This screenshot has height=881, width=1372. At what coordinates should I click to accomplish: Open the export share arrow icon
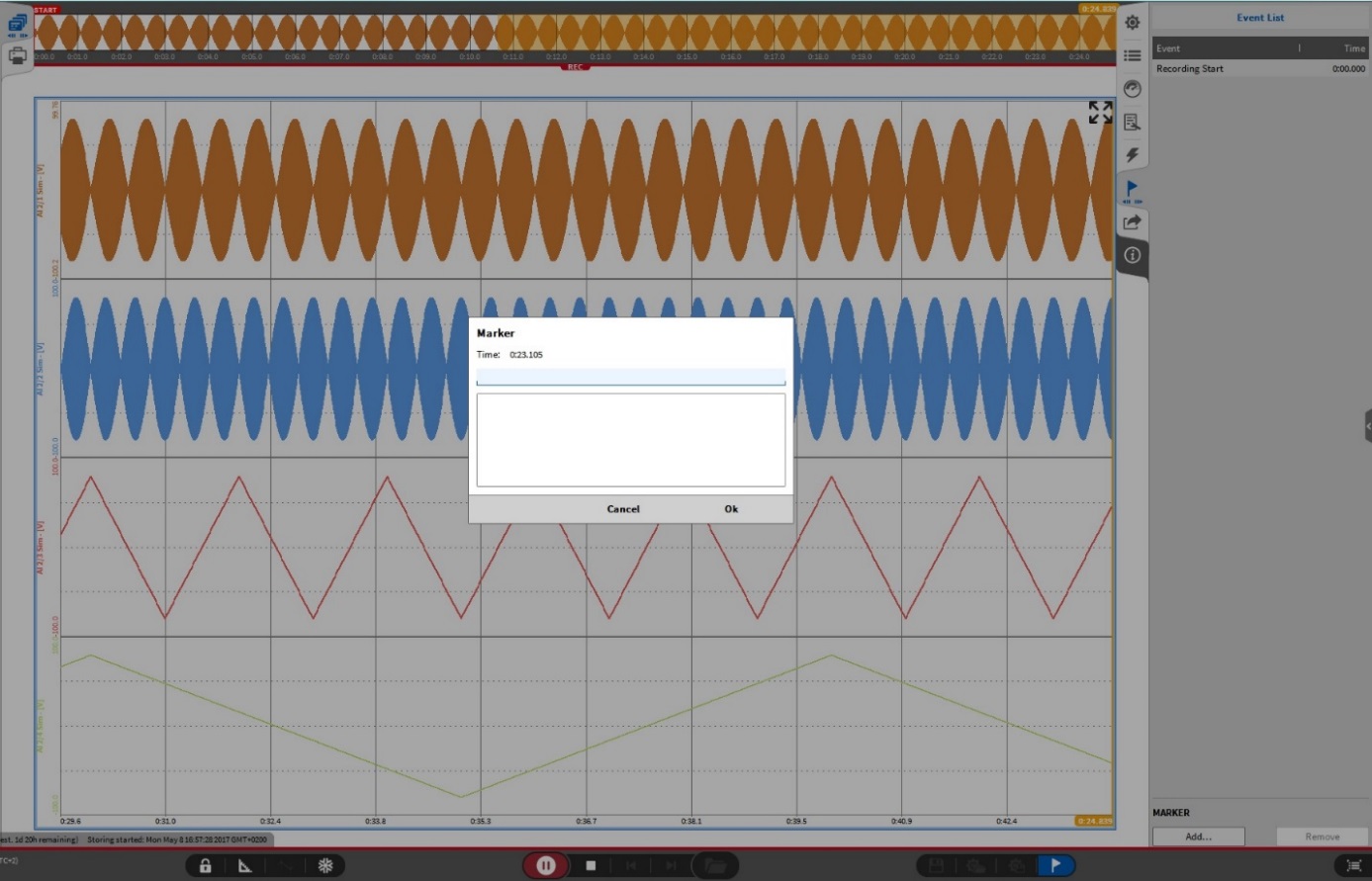[1133, 222]
